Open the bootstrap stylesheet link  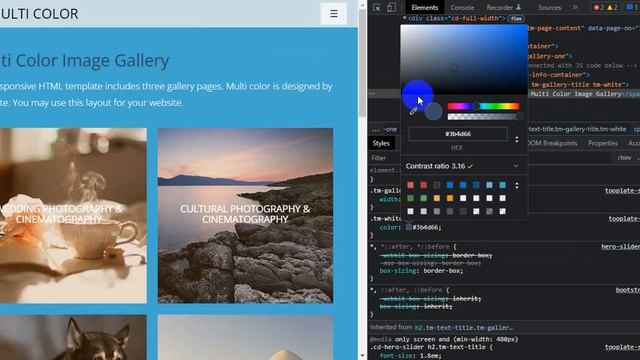(x=628, y=290)
